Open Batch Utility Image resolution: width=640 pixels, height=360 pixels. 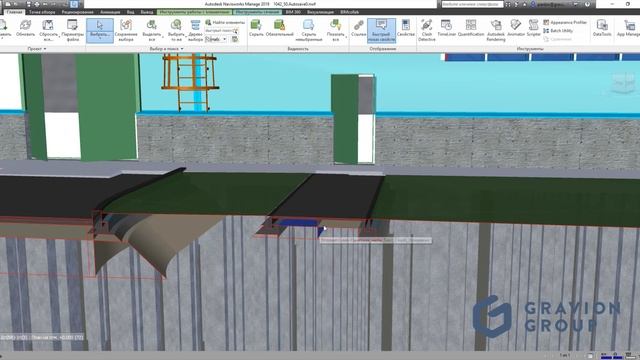(x=558, y=31)
